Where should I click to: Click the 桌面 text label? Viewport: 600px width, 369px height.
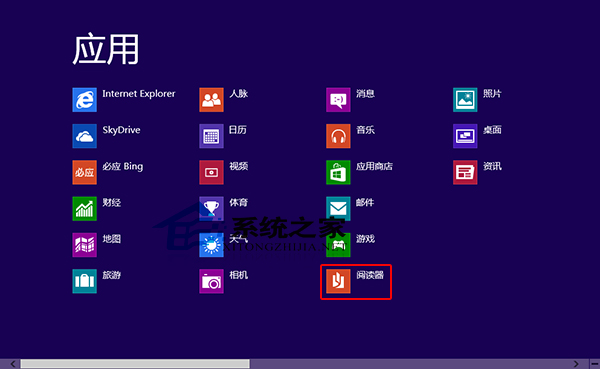pos(492,130)
